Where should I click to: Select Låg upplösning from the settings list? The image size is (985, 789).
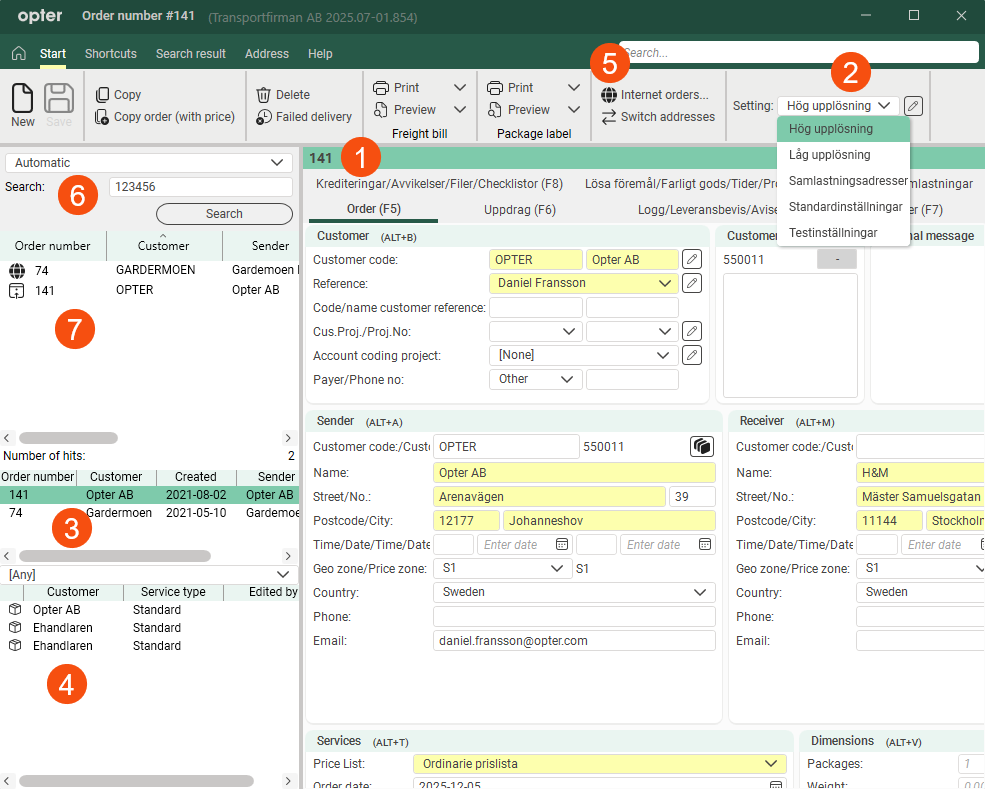829,155
